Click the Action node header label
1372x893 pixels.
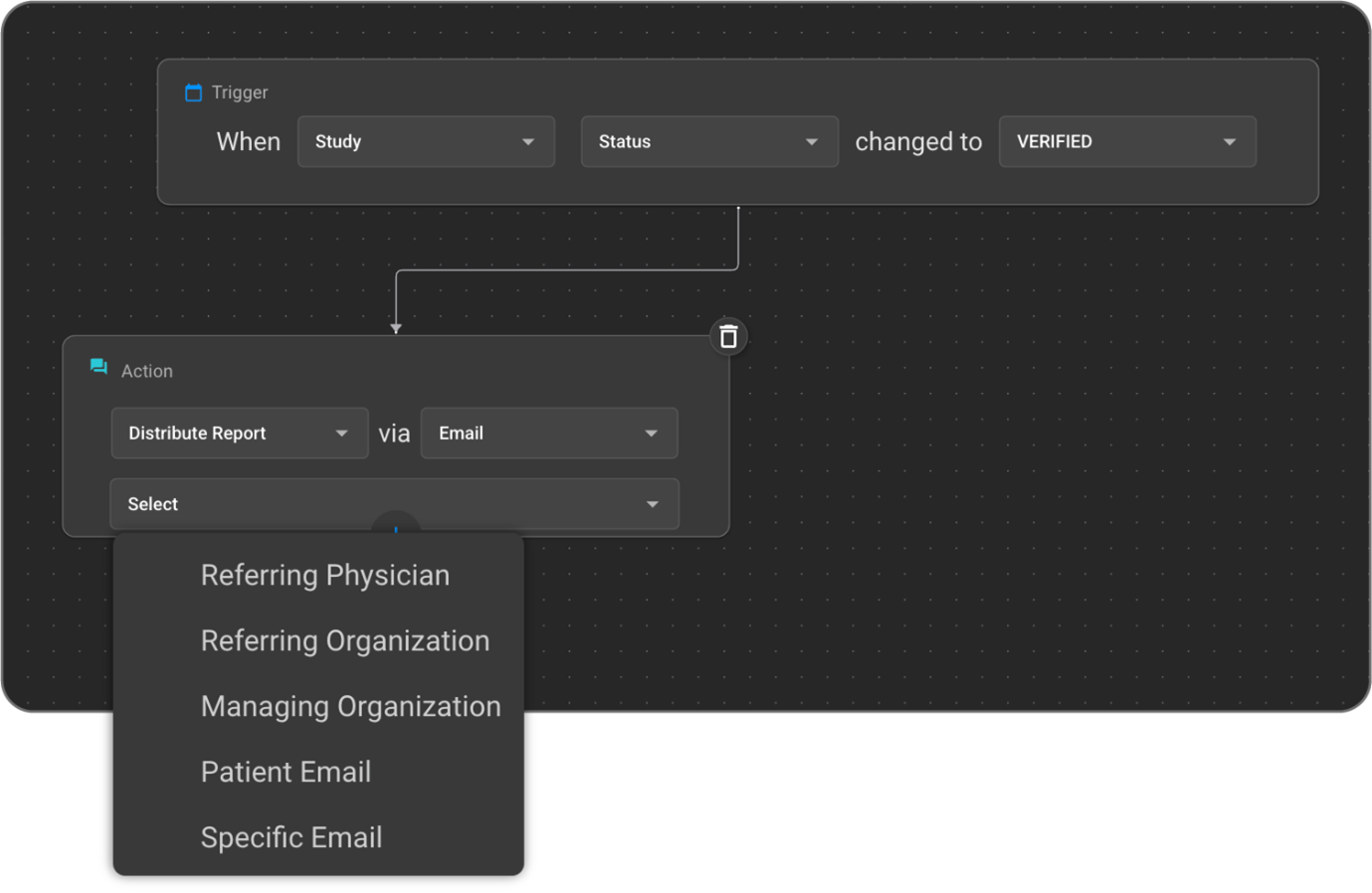(x=147, y=371)
